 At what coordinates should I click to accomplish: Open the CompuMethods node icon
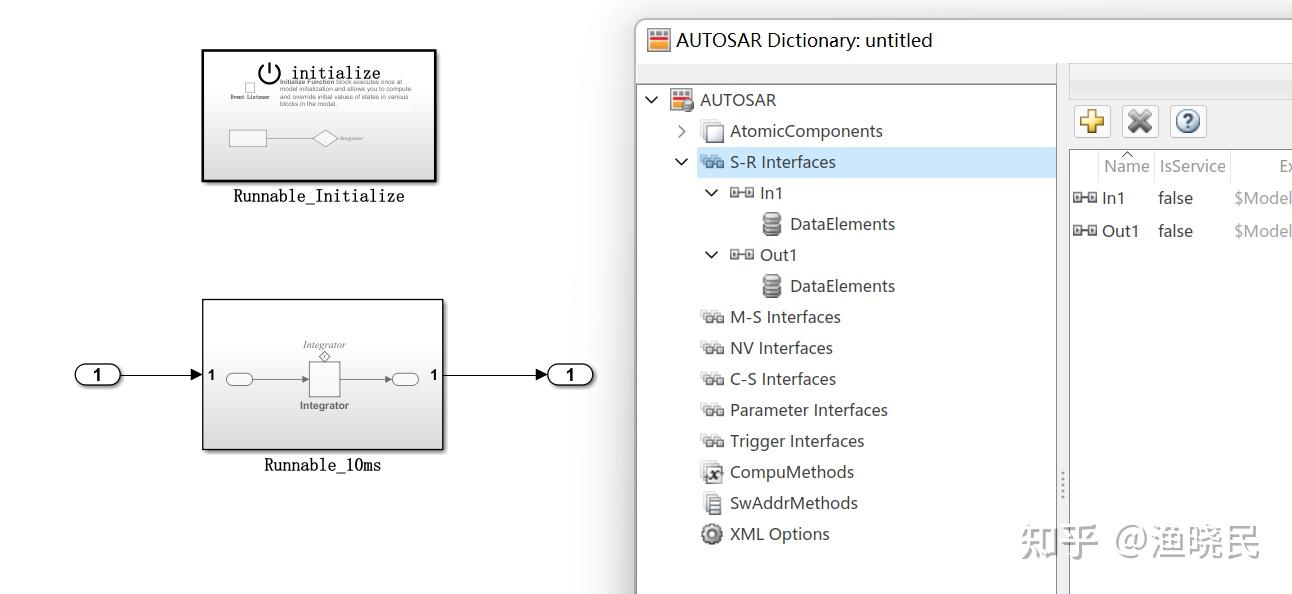pos(711,472)
